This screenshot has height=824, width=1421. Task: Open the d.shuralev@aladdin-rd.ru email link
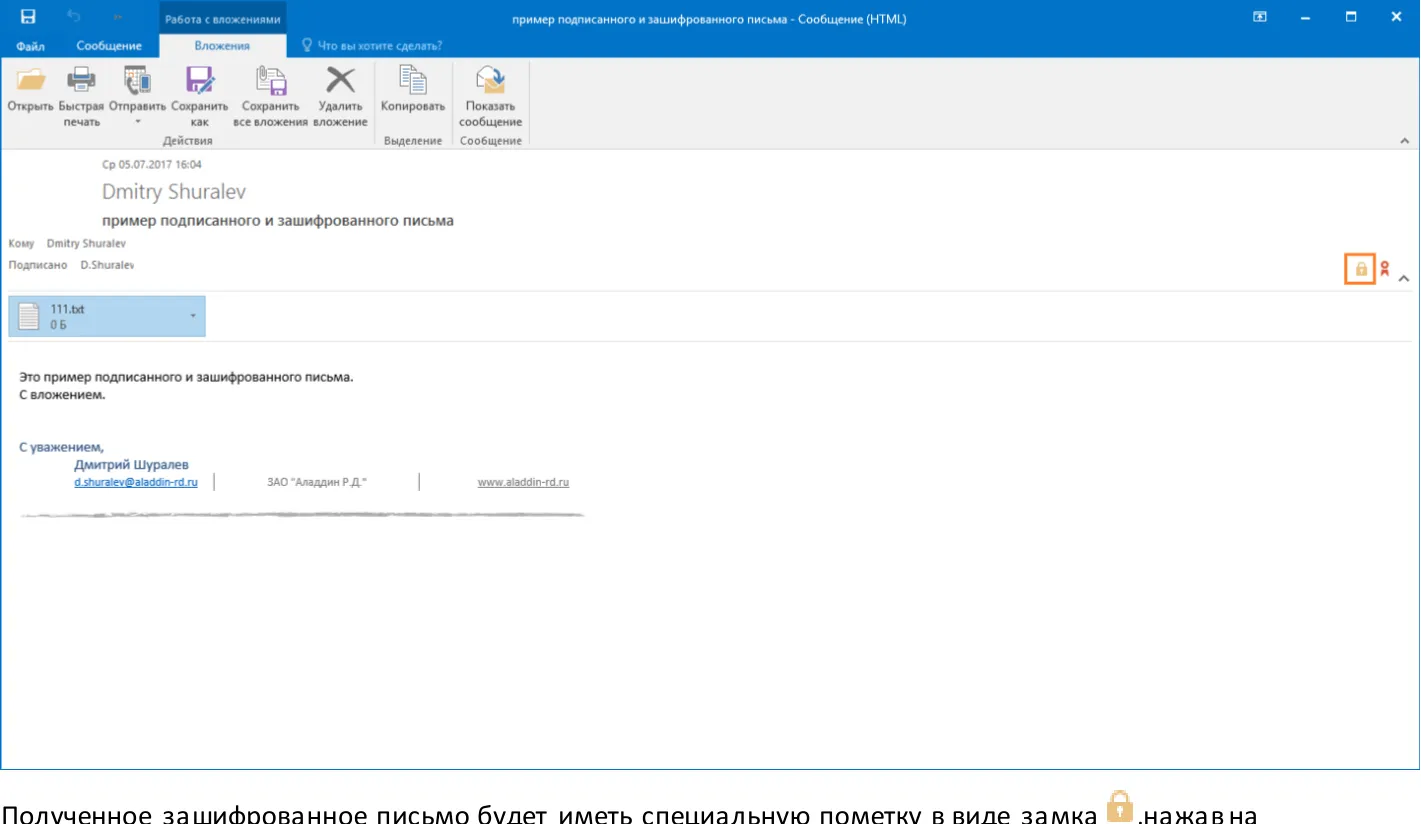pyautogui.click(x=136, y=482)
